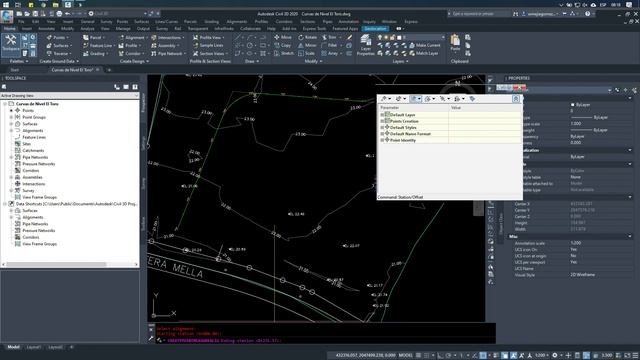Click the Points tool in ribbon
640x360 pixels.
pos(57,37)
